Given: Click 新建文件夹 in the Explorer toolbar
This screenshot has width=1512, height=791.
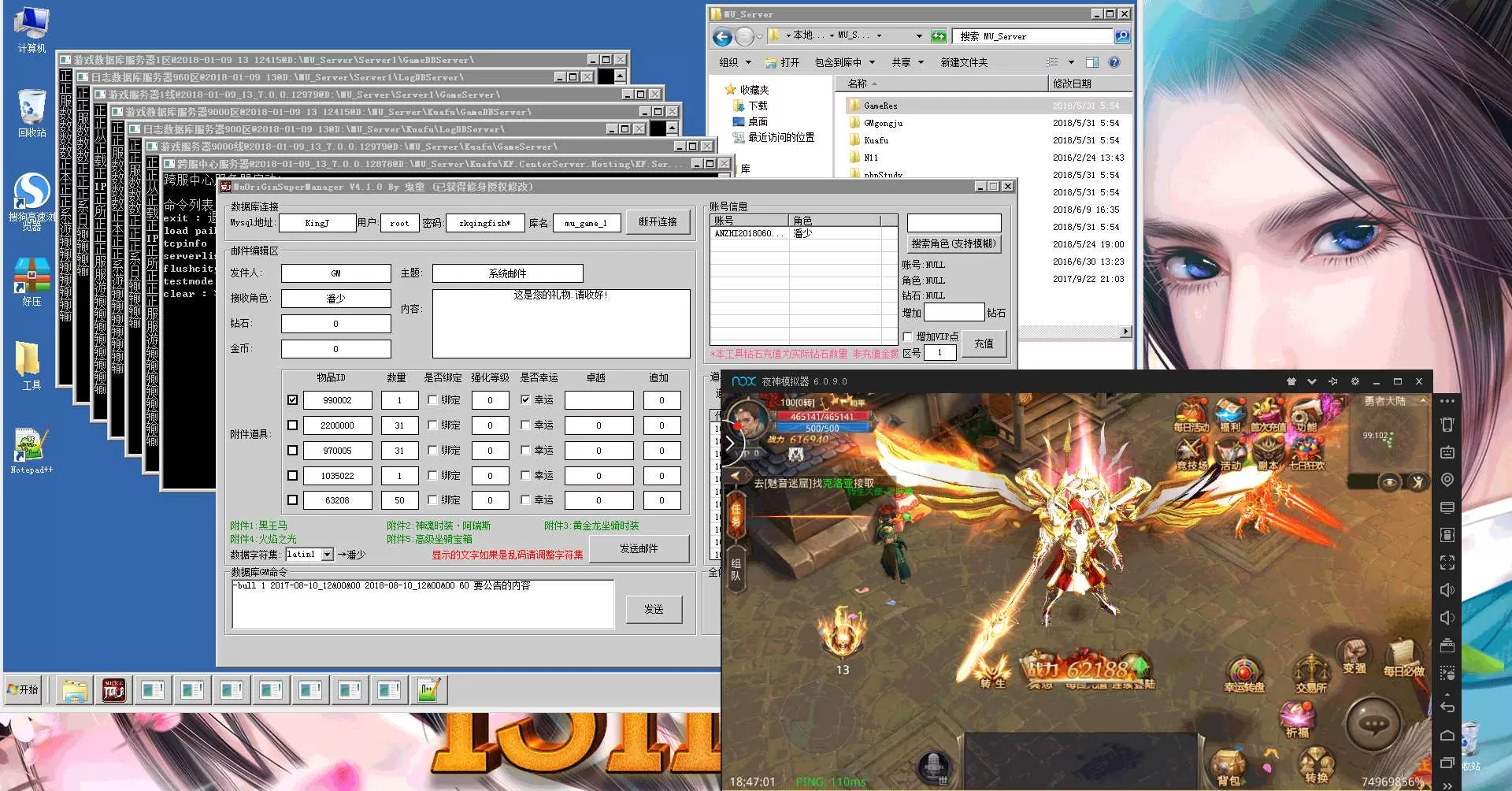Looking at the screenshot, I should pos(964,62).
